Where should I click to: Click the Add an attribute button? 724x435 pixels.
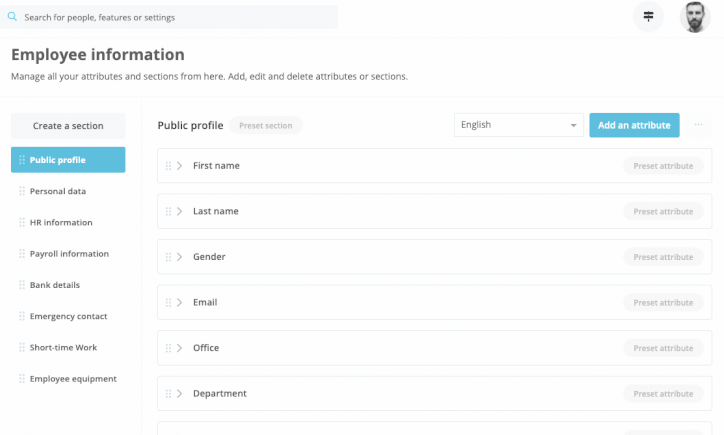[x=634, y=125]
